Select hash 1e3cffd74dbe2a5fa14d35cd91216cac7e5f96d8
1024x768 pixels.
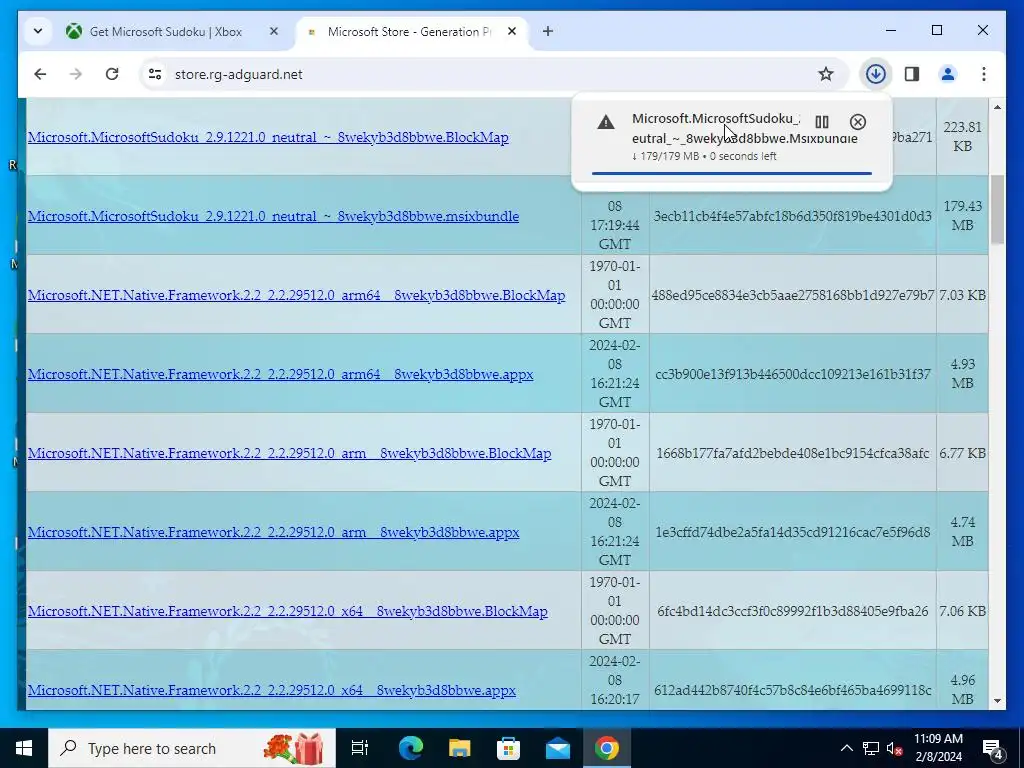(x=793, y=532)
